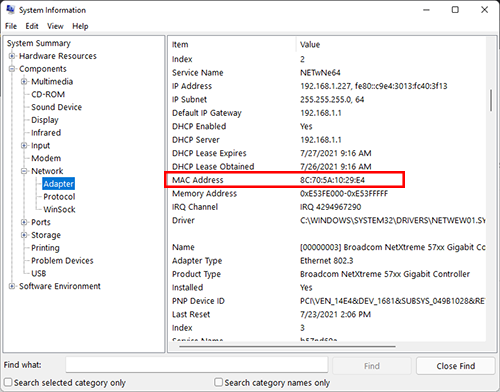Image resolution: width=500 pixels, height=392 pixels.
Task: Maximize the System Information window
Action: pos(455,10)
